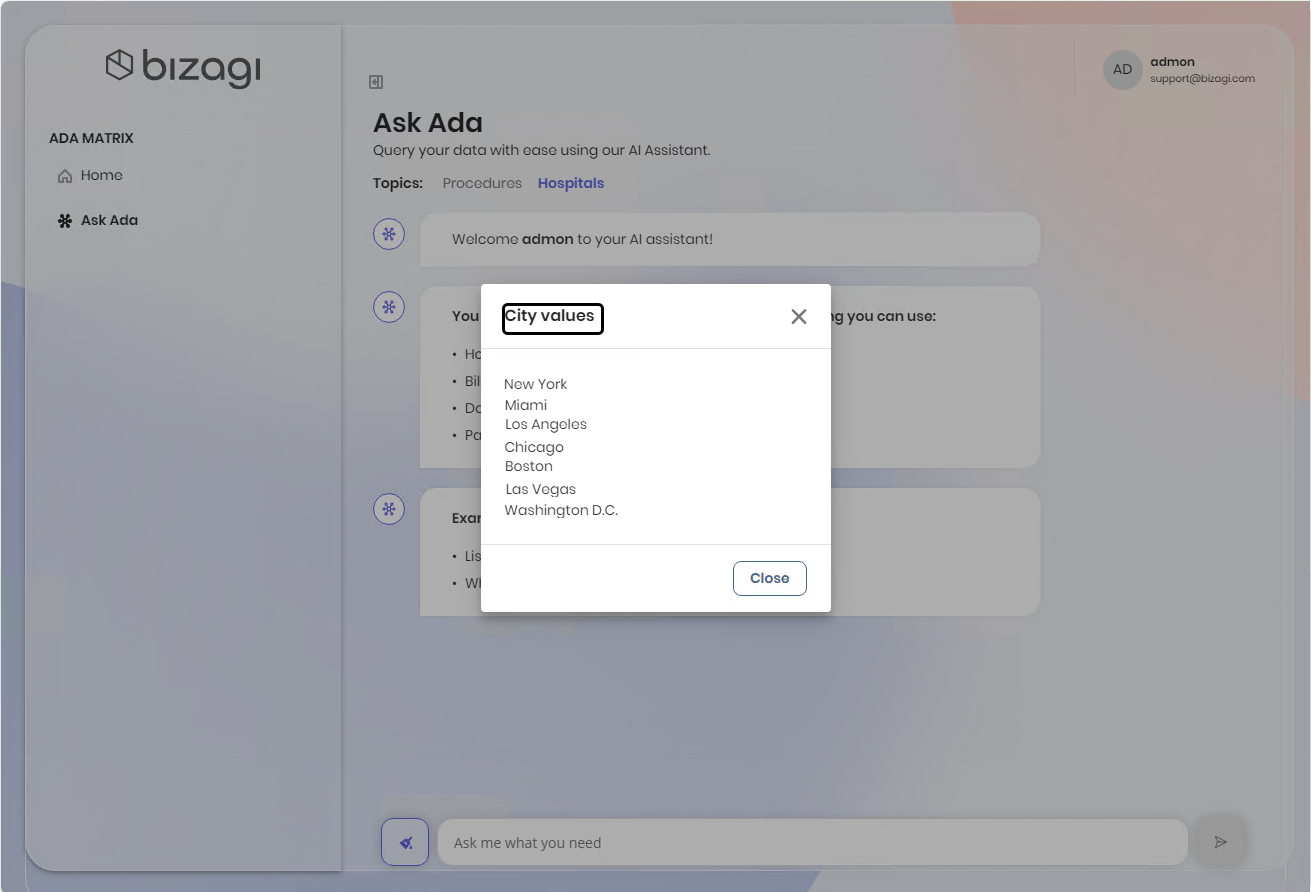The height and width of the screenshot is (892, 1311).
Task: Click the Ask Ada page heading
Action: [428, 123]
